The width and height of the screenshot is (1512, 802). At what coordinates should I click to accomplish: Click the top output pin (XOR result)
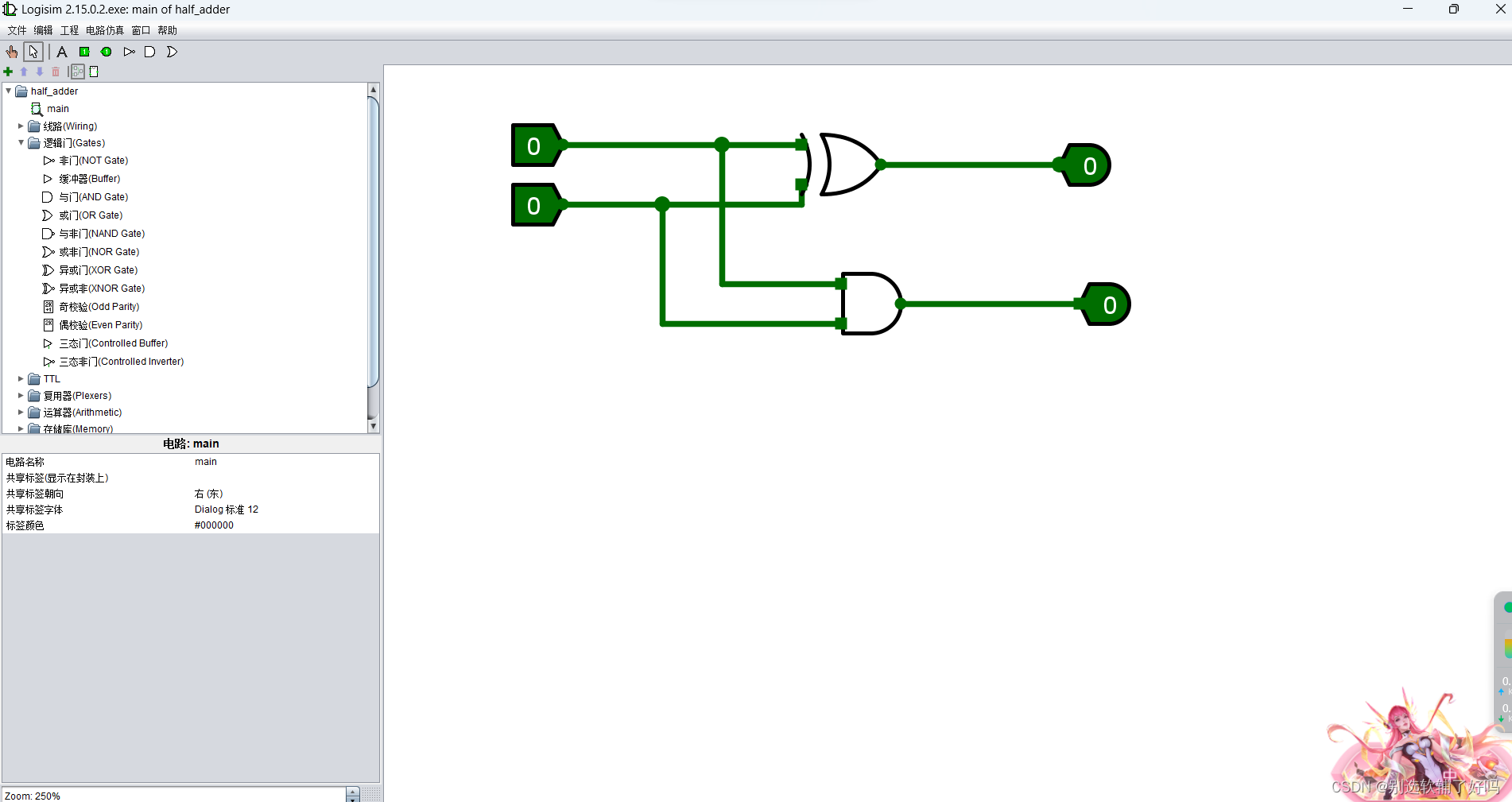[1087, 165]
